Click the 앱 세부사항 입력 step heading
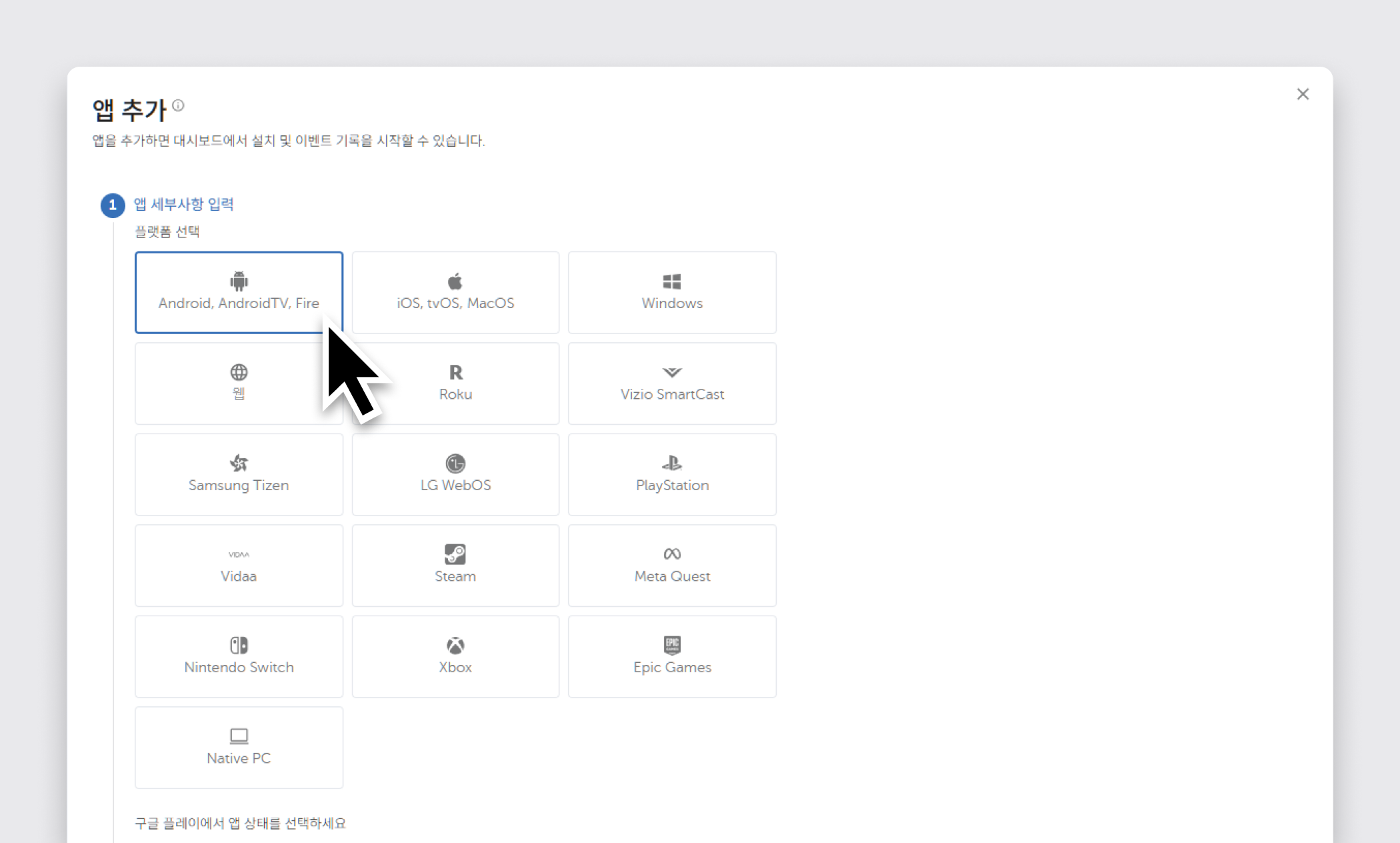 [x=183, y=204]
